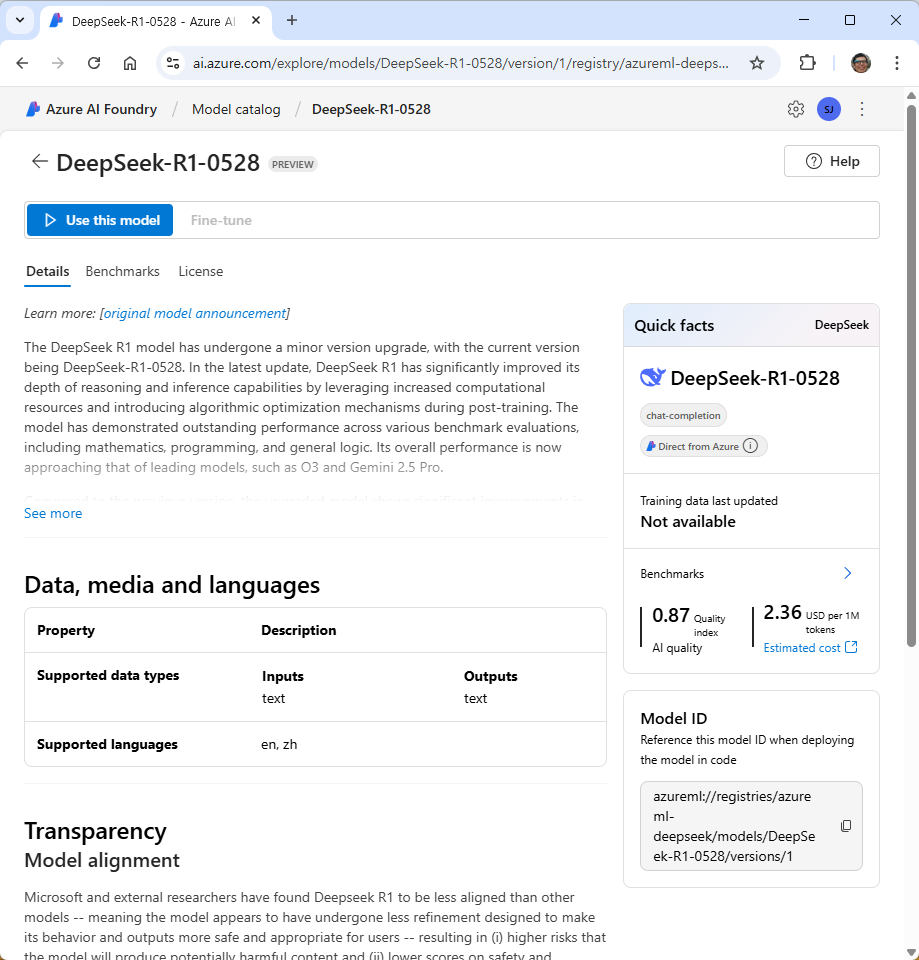Click the Fine-tune button

pyautogui.click(x=221, y=220)
